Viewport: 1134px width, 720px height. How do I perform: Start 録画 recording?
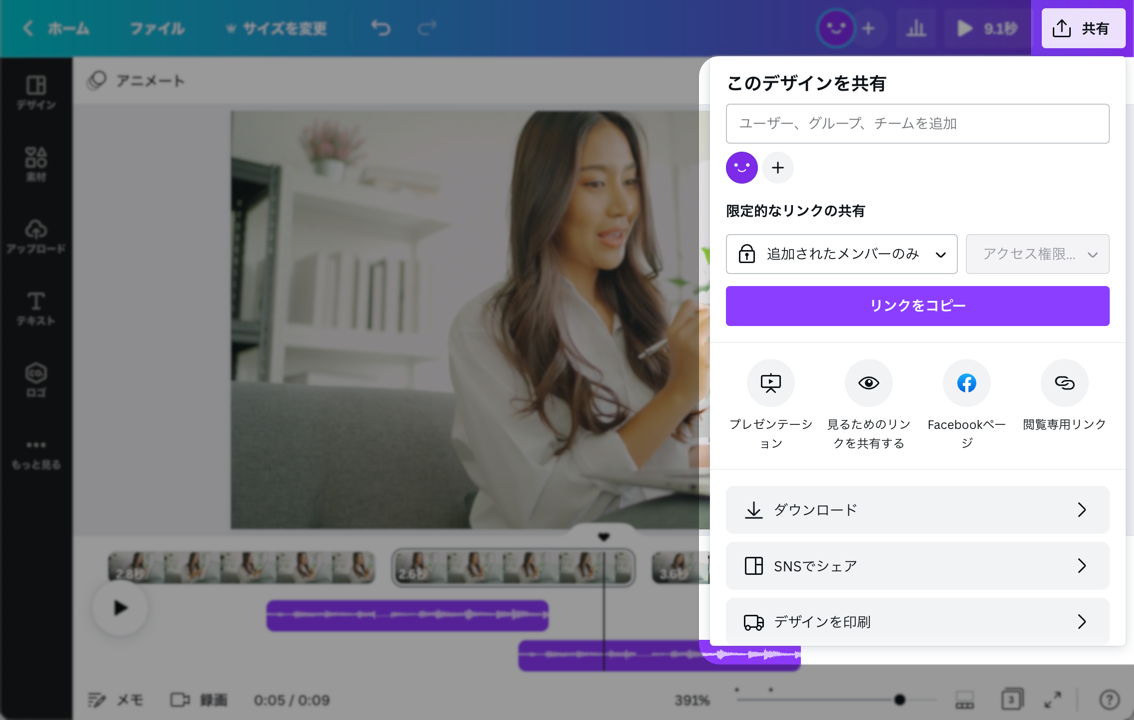click(199, 700)
